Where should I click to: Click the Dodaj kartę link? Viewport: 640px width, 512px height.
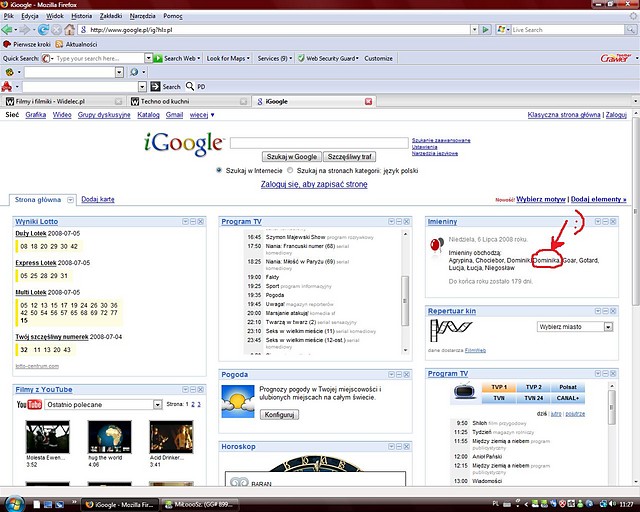pos(98,199)
